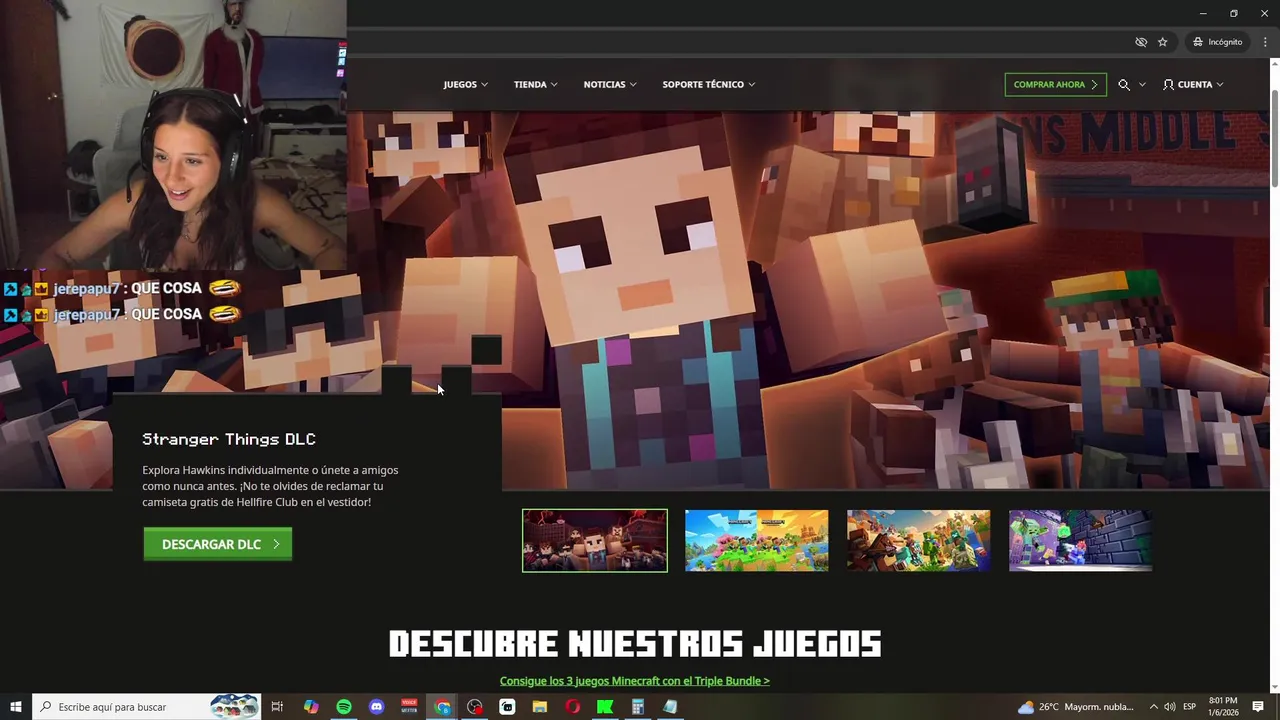Image resolution: width=1280 pixels, height=720 pixels.
Task: Click the Descubre Nuestros Juegos heading
Action: point(635,644)
